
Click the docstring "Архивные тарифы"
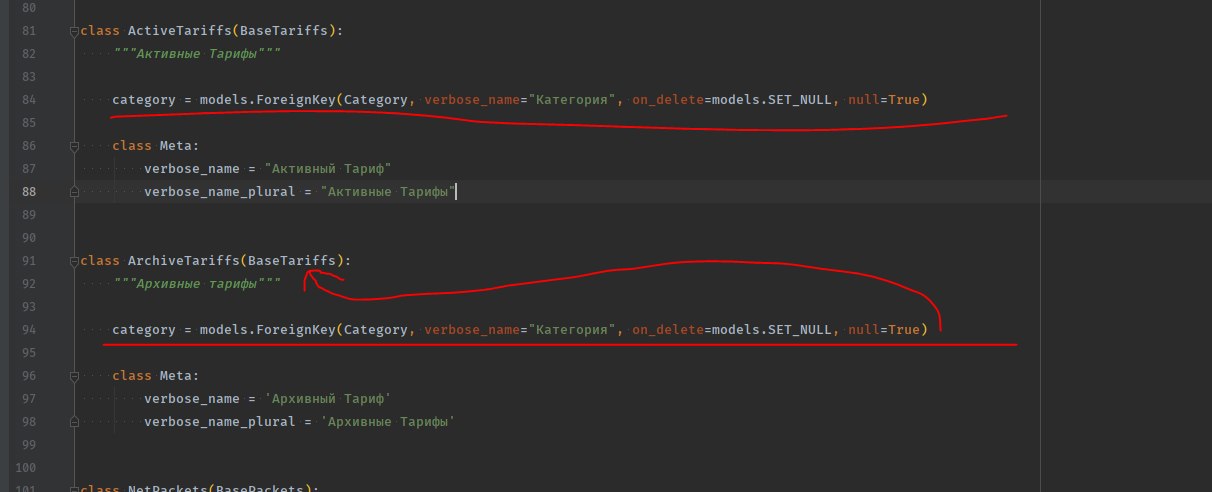coord(196,284)
